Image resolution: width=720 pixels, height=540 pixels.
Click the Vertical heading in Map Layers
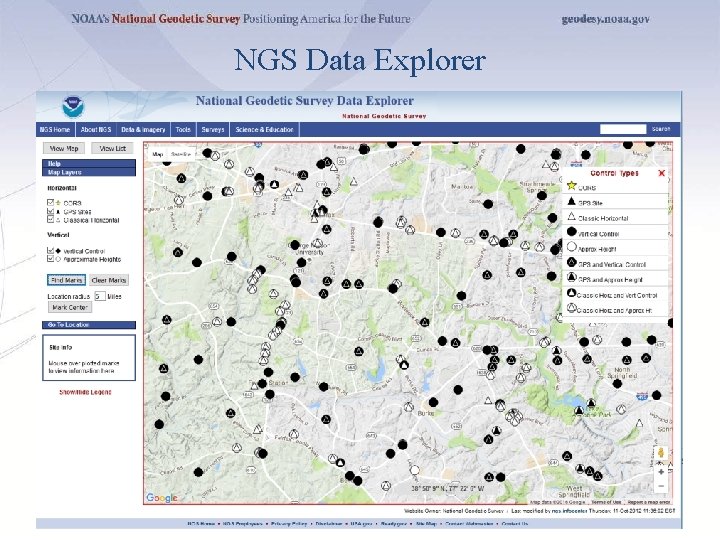tap(58, 235)
